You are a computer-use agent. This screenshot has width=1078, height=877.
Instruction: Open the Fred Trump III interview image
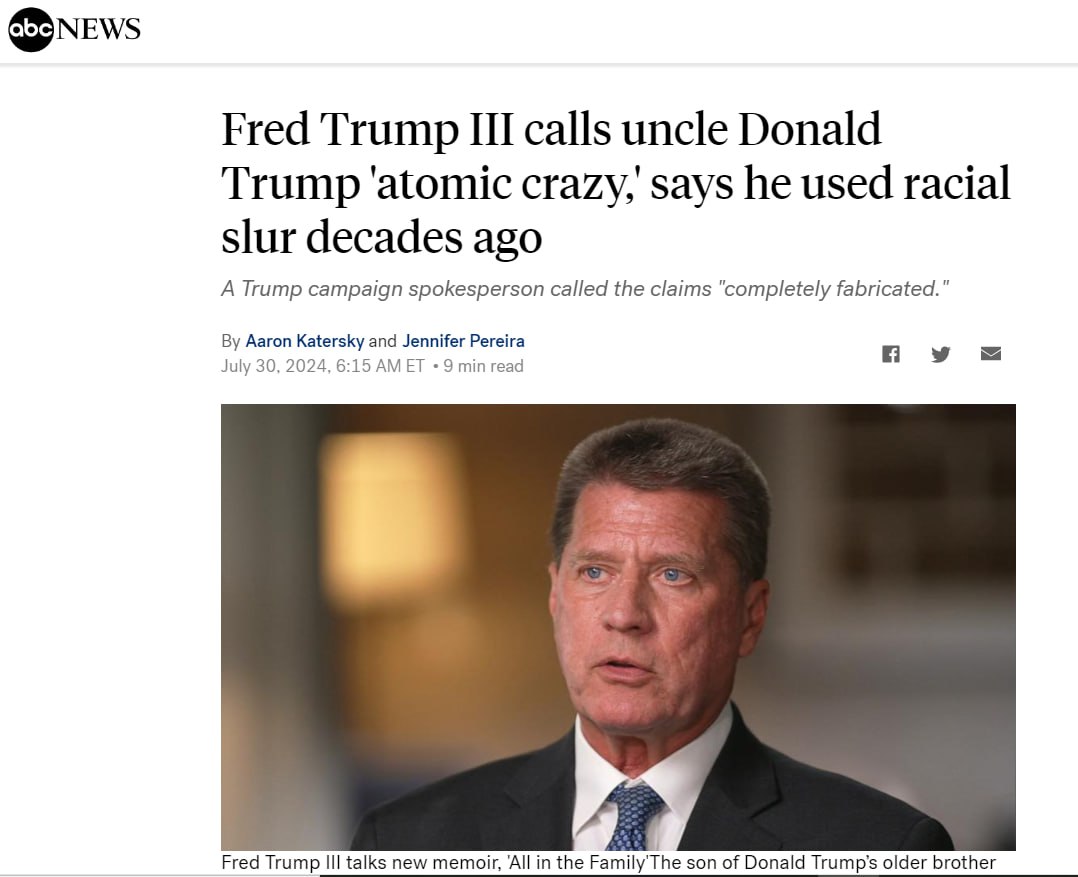(x=618, y=627)
